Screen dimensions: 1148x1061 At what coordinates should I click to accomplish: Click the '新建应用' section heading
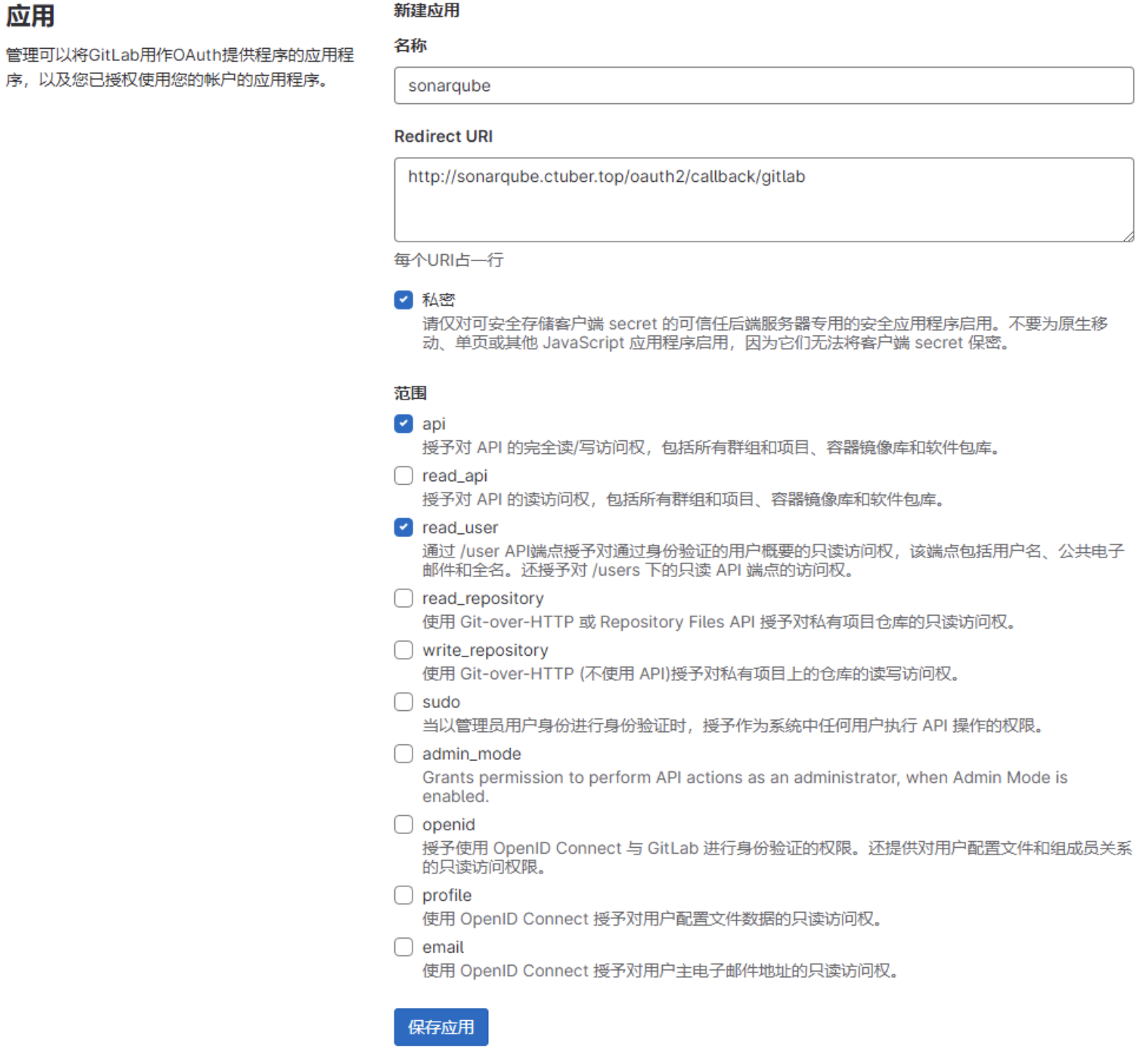[x=426, y=10]
